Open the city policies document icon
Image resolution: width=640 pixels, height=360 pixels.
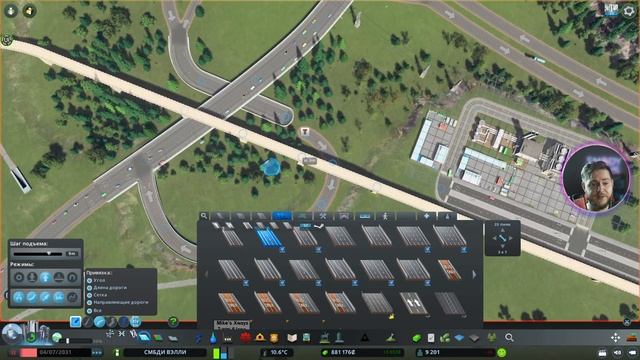pyautogui.click(x=431, y=338)
